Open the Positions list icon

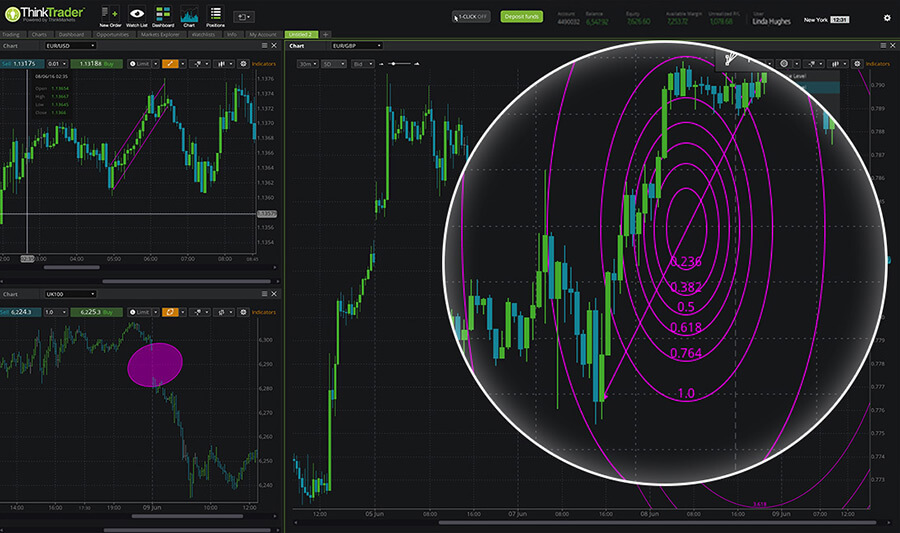coord(215,16)
